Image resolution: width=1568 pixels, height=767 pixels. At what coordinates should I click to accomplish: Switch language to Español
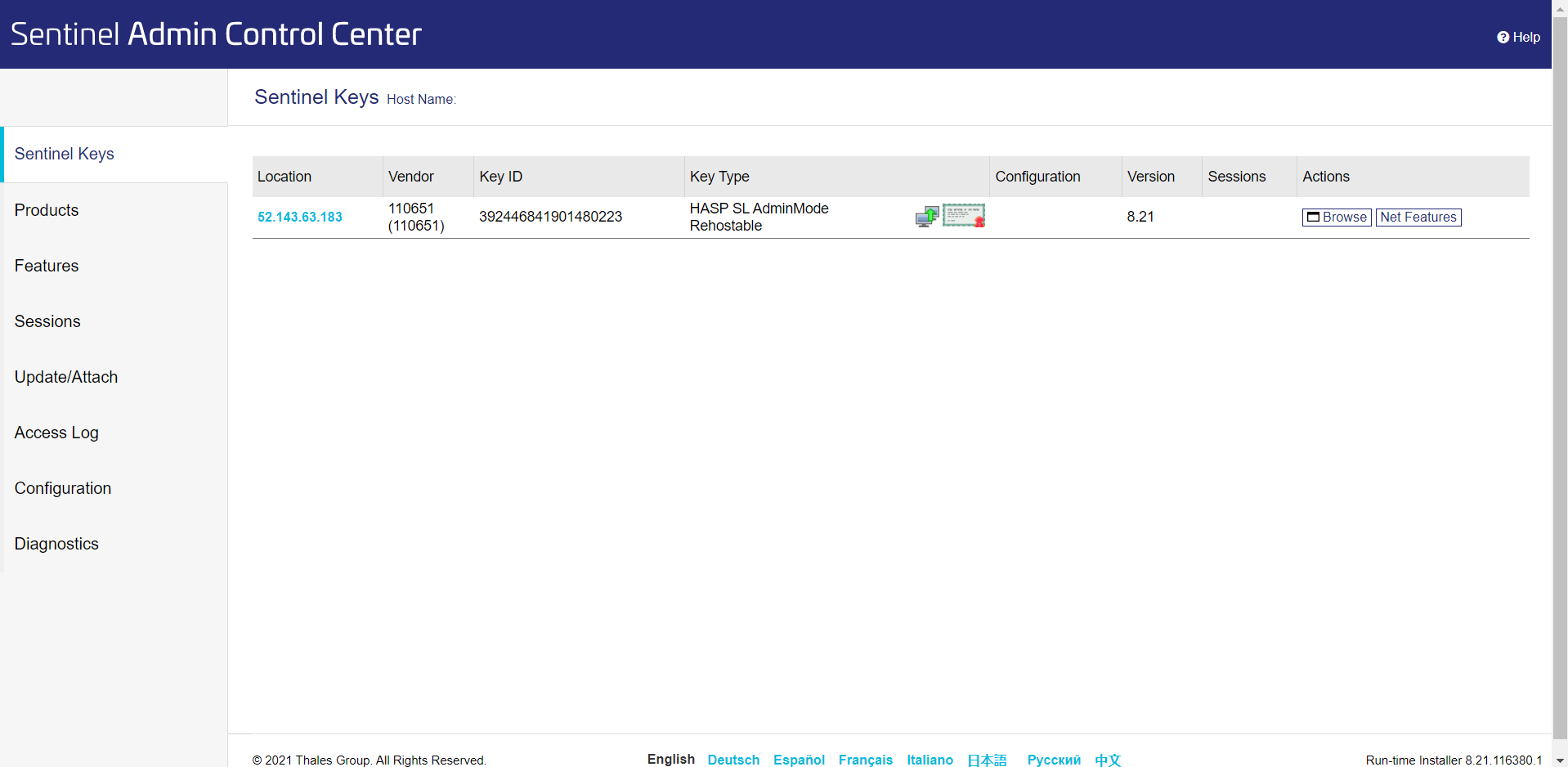tap(799, 760)
